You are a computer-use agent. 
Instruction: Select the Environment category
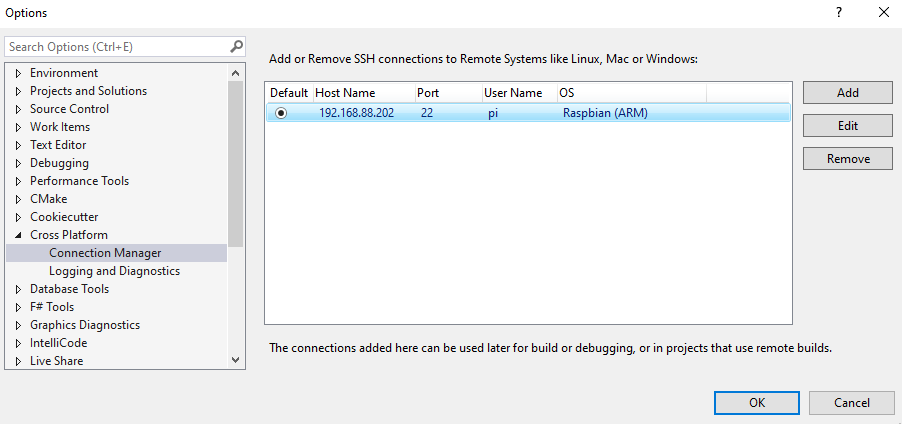point(64,73)
